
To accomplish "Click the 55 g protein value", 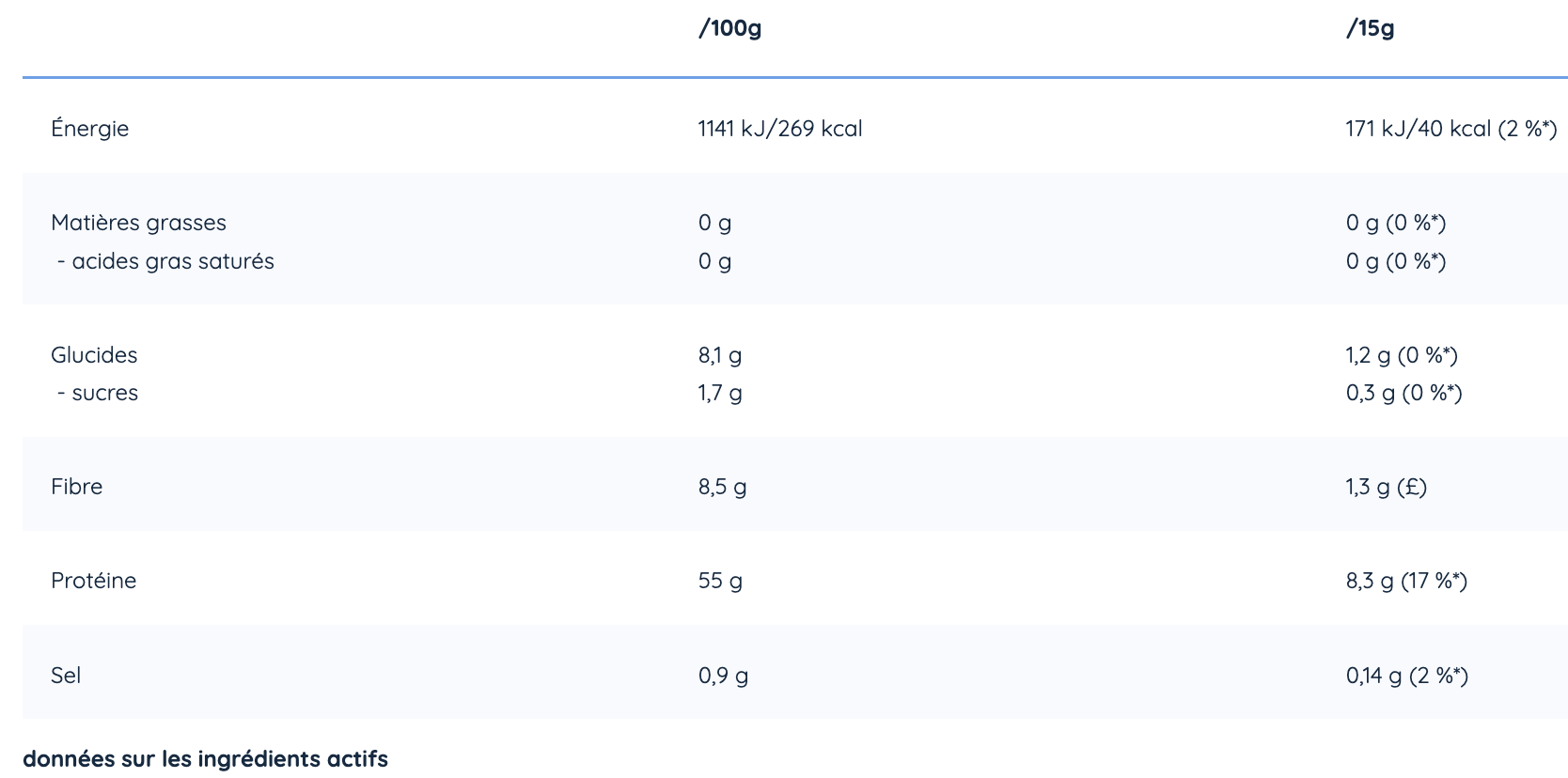I will 720,581.
